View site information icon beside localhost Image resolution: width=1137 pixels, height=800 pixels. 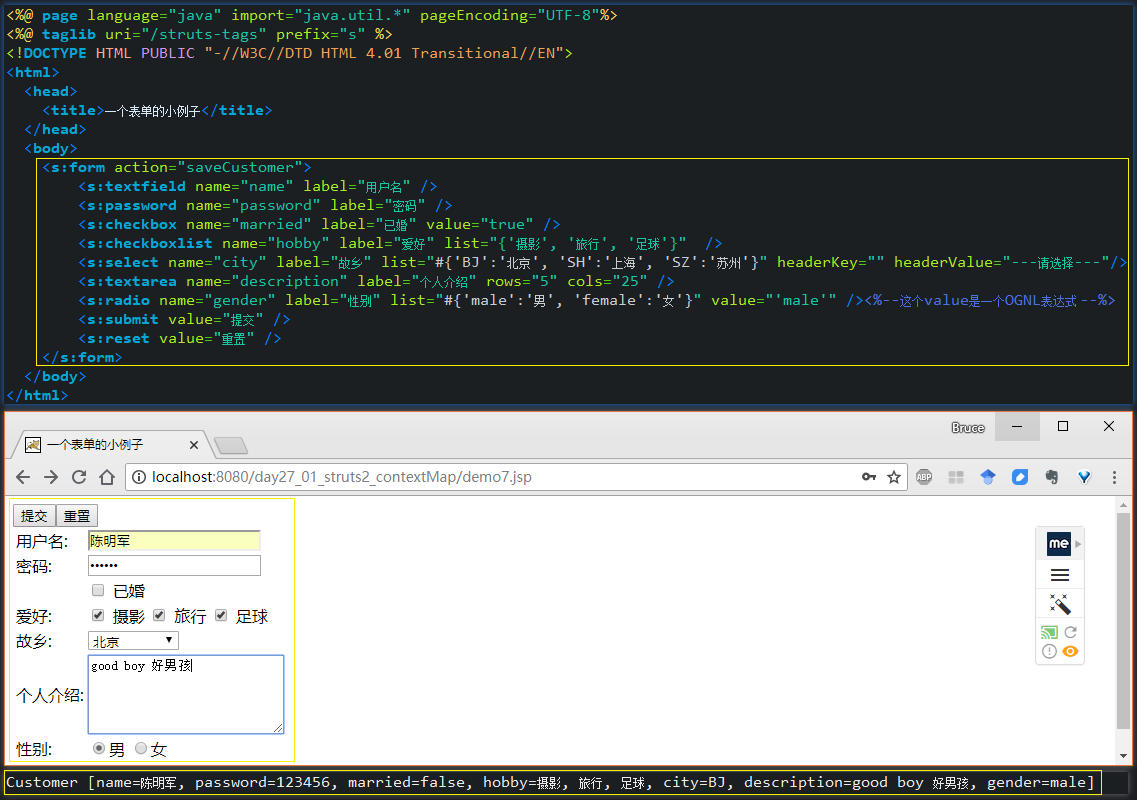138,477
